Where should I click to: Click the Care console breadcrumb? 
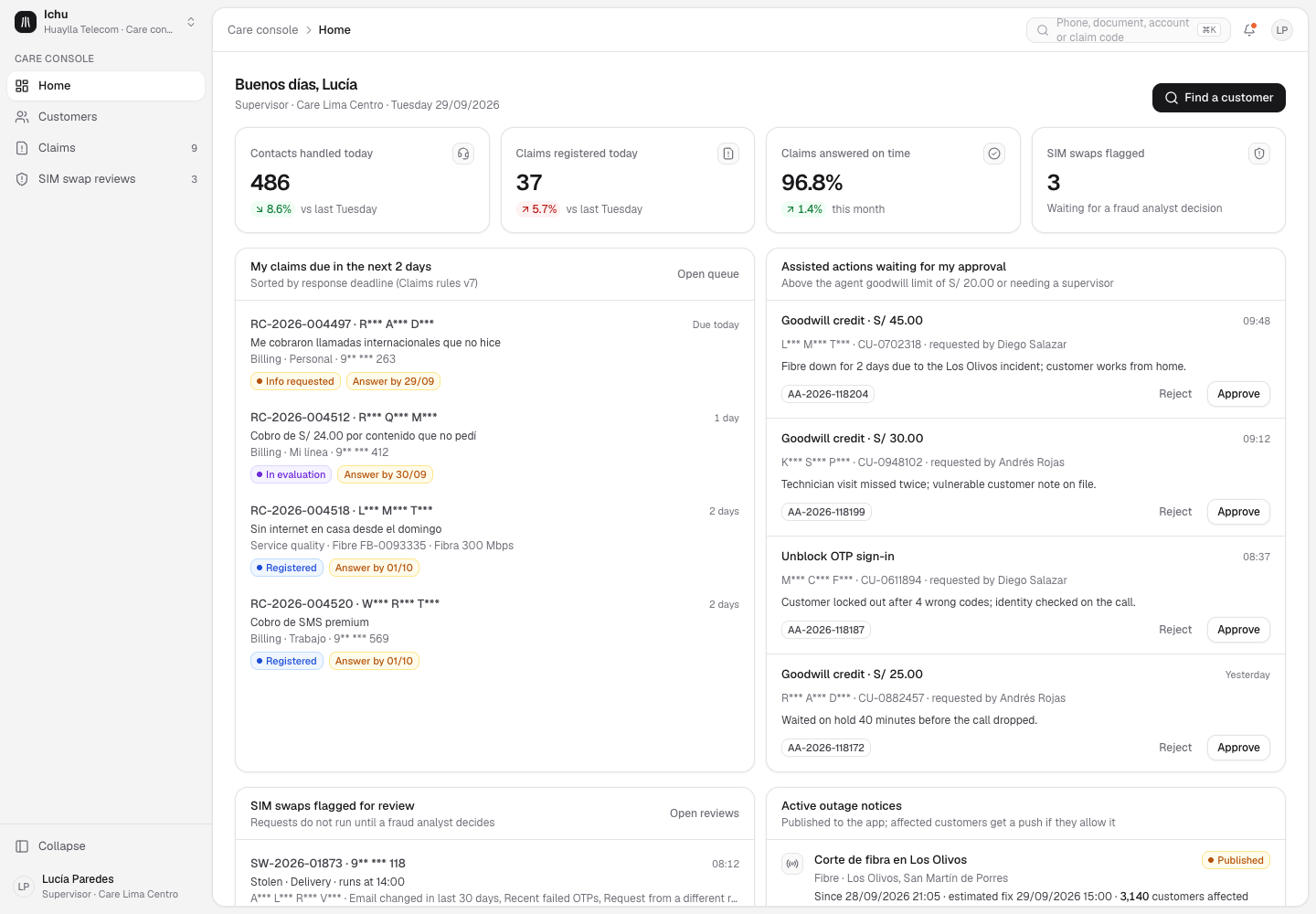262,30
